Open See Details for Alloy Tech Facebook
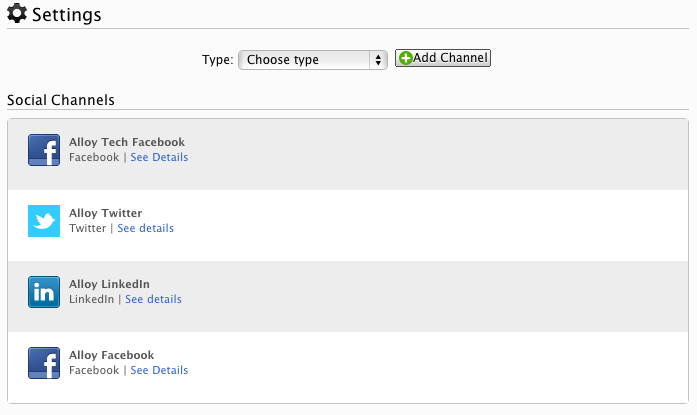The height and width of the screenshot is (415, 697). (159, 157)
